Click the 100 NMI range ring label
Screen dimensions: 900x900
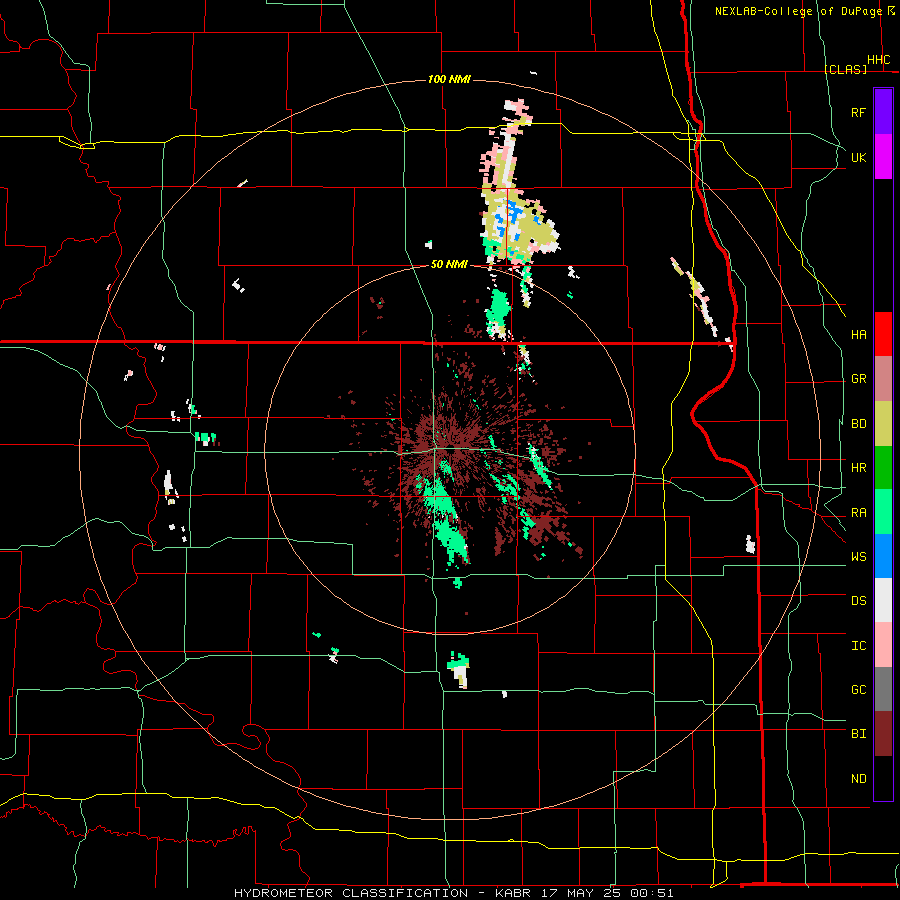click(x=449, y=79)
